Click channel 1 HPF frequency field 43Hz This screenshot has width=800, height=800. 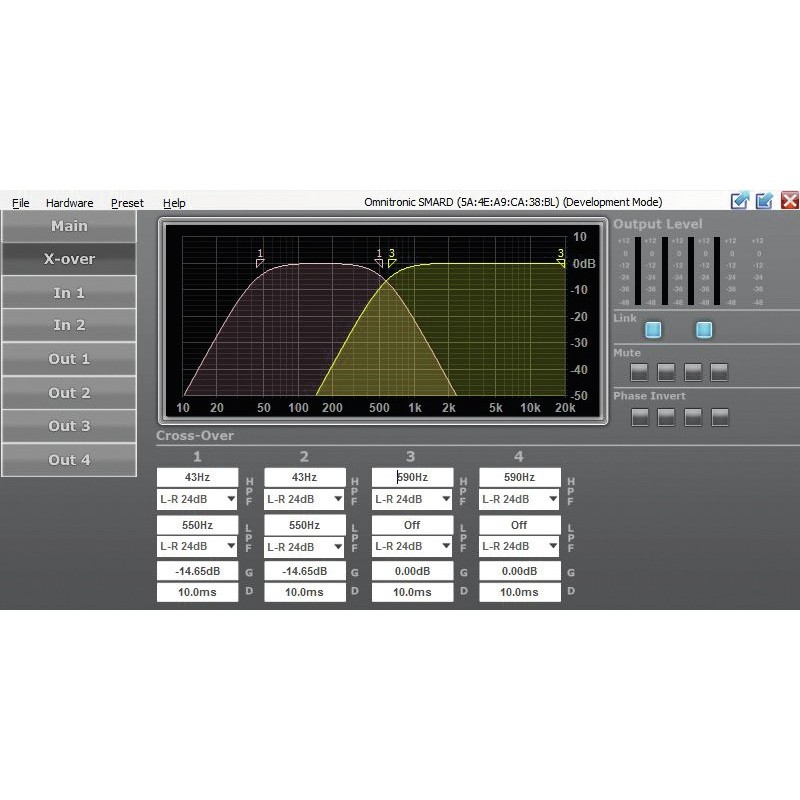pyautogui.click(x=197, y=478)
